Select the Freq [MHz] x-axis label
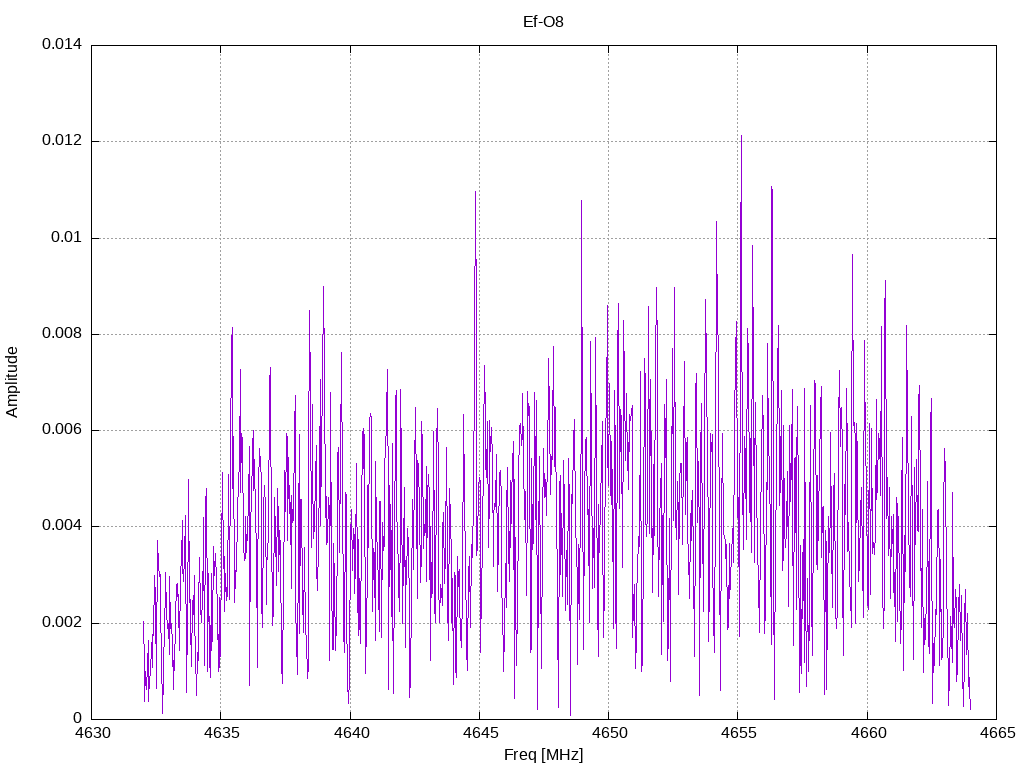 543,755
